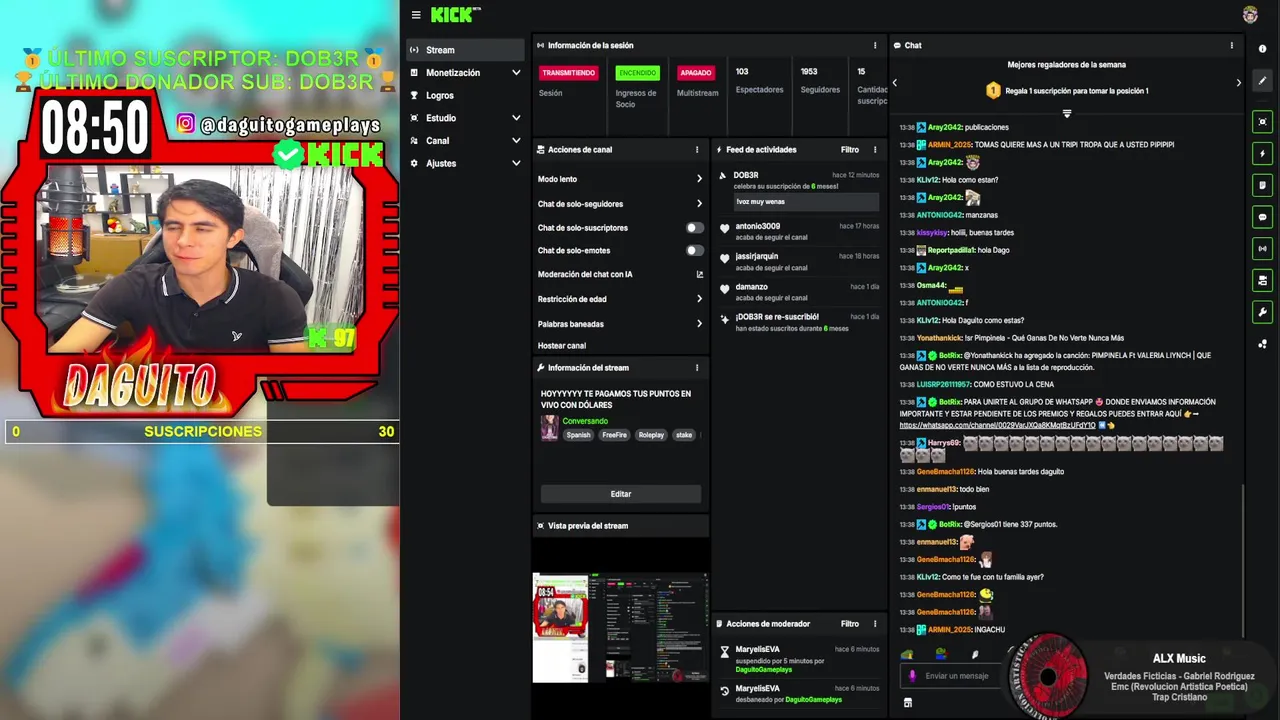Open options menu of Acciones de moderador
The height and width of the screenshot is (720, 1280).
tap(875, 624)
